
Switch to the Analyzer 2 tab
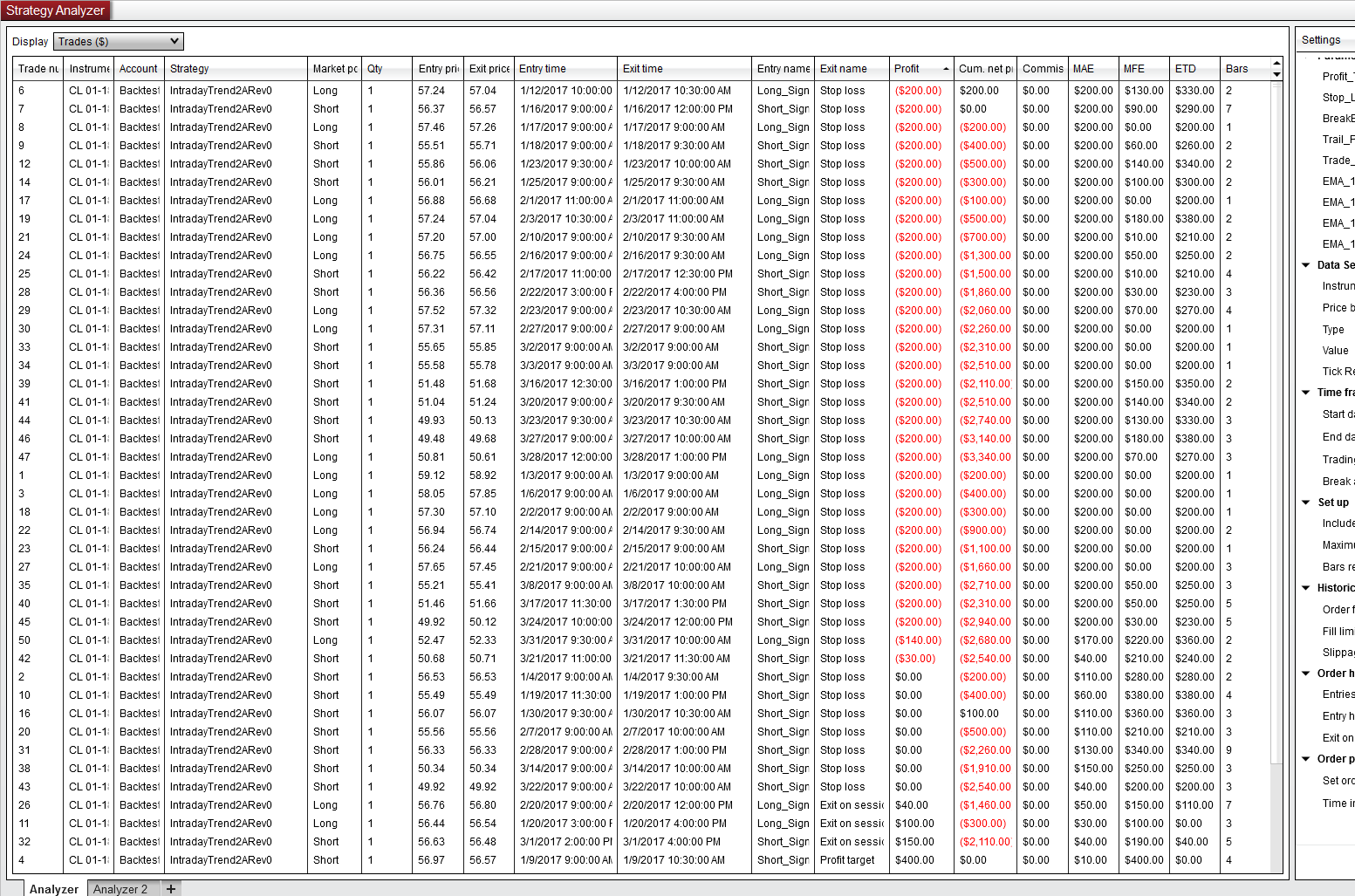120,889
